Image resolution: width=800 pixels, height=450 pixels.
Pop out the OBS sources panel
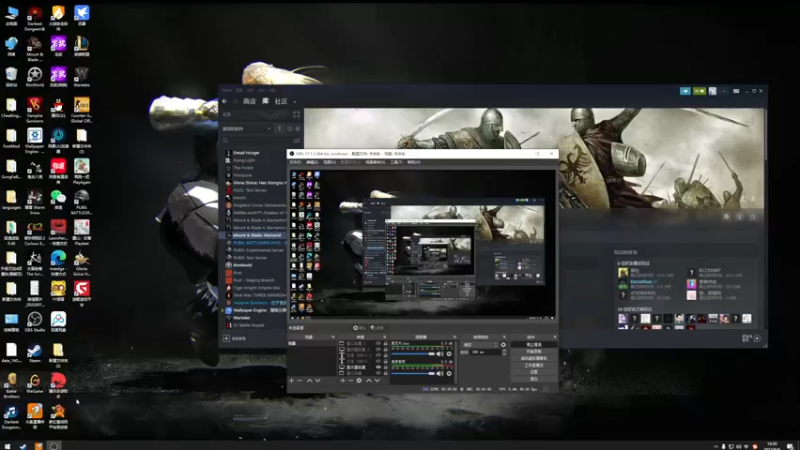tap(385, 337)
